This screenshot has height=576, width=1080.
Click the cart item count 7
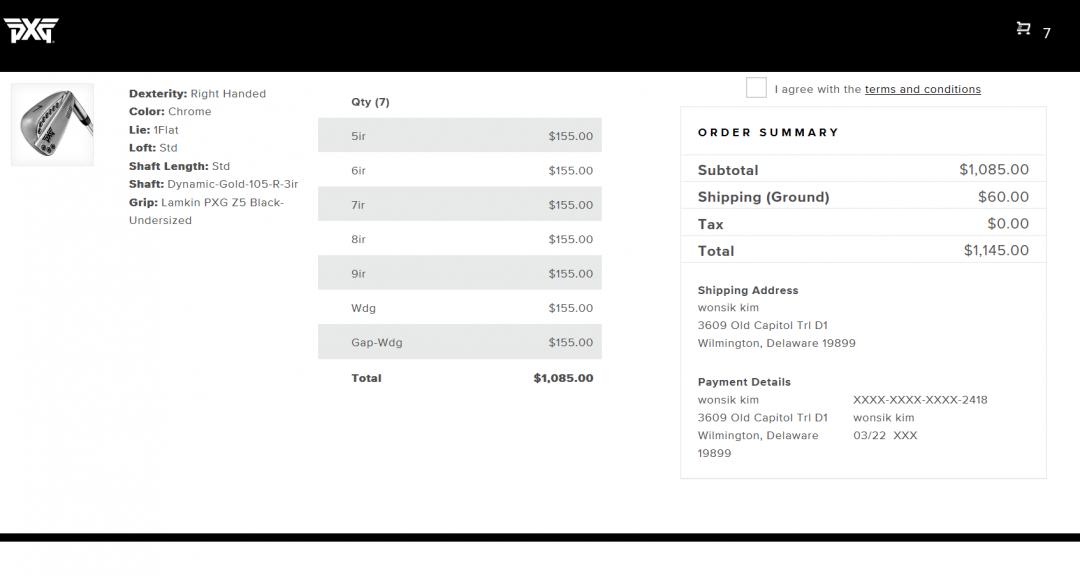tap(1047, 33)
